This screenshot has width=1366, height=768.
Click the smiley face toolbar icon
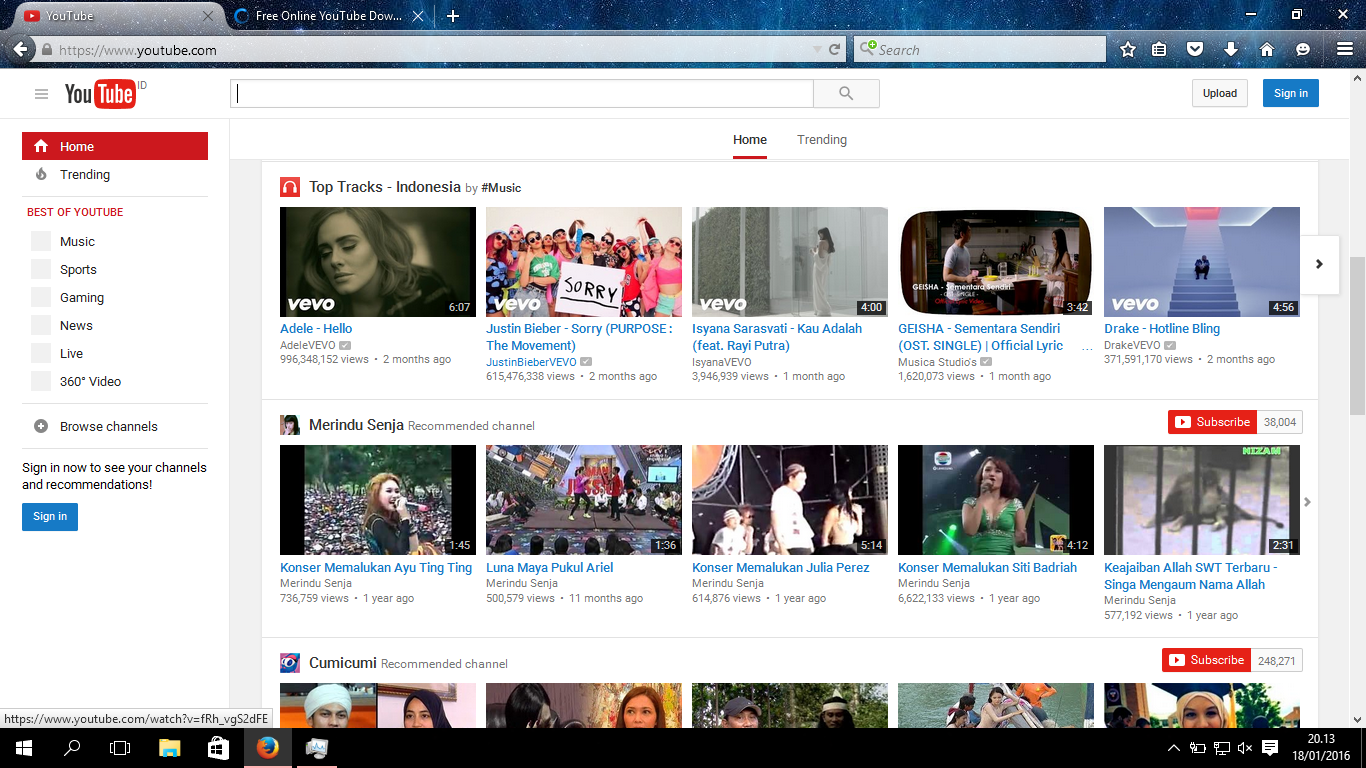coord(1302,50)
